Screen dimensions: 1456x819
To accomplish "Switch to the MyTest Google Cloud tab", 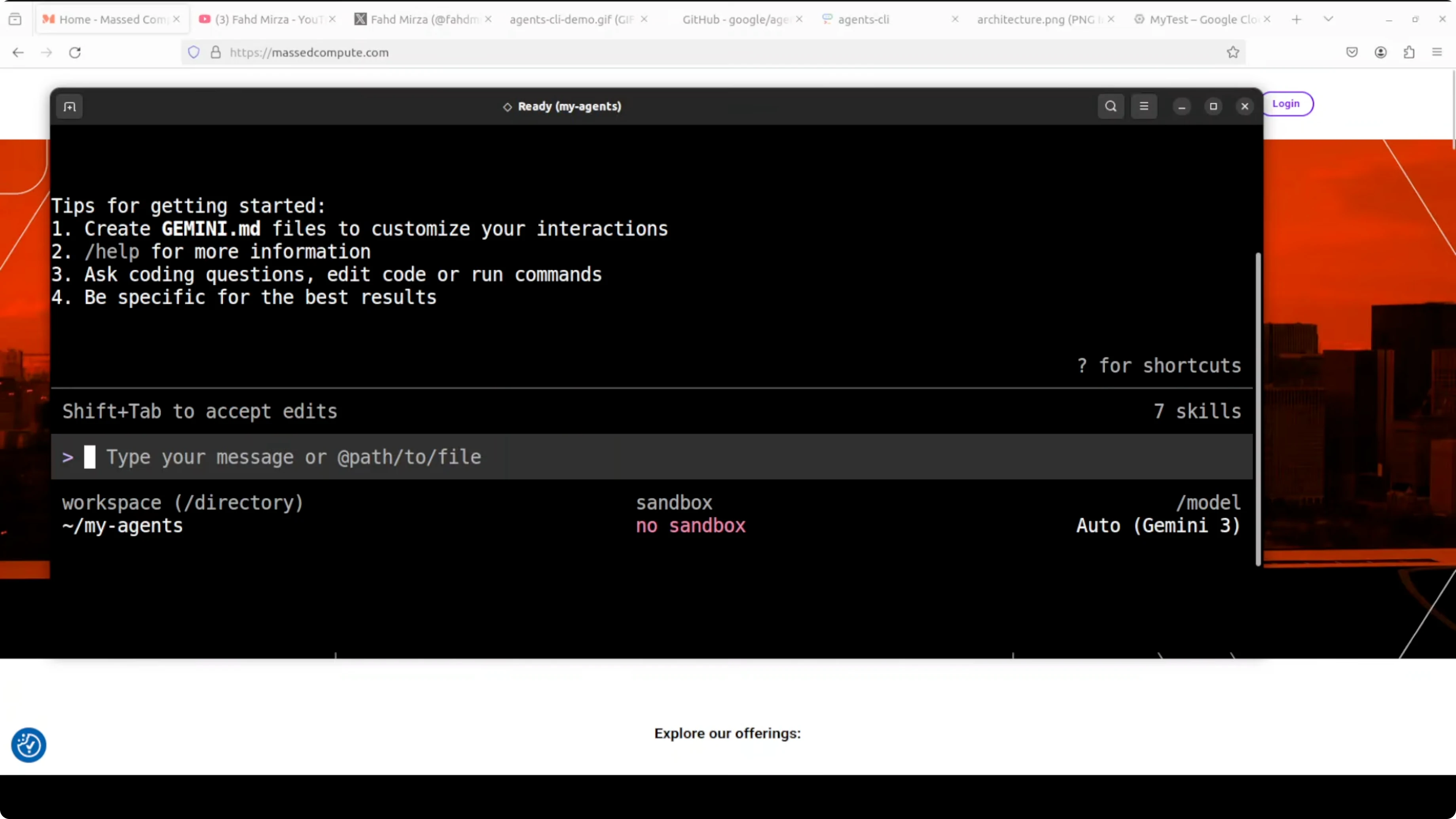I will click(x=1201, y=19).
